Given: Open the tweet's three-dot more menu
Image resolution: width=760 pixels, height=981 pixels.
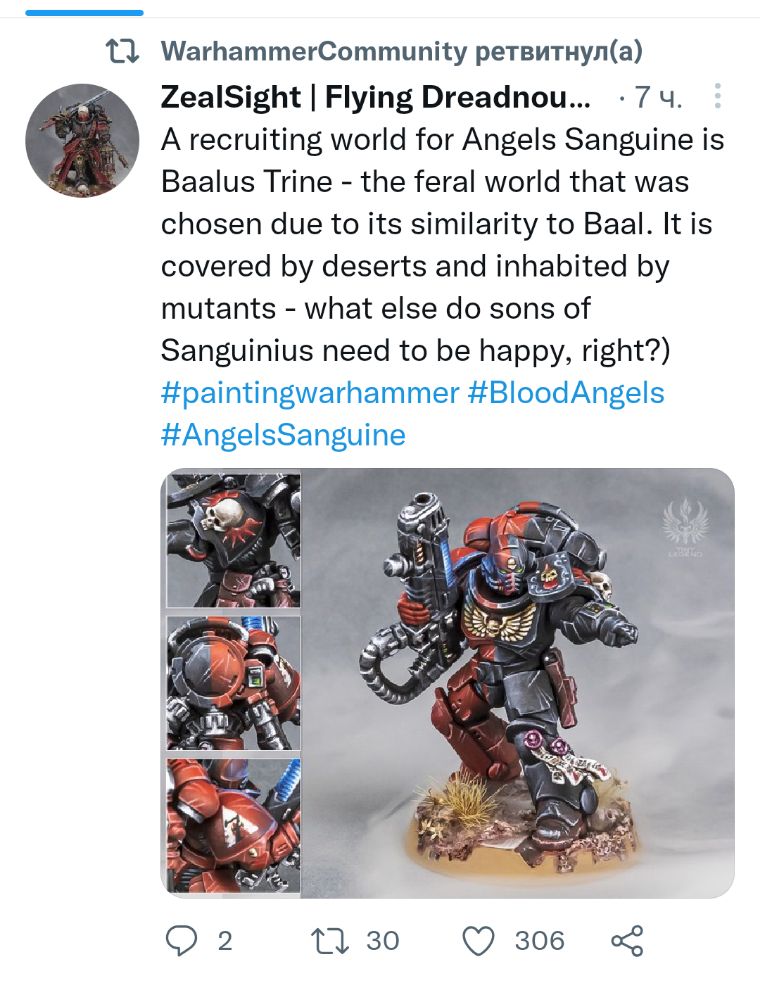Looking at the screenshot, I should point(717,96).
